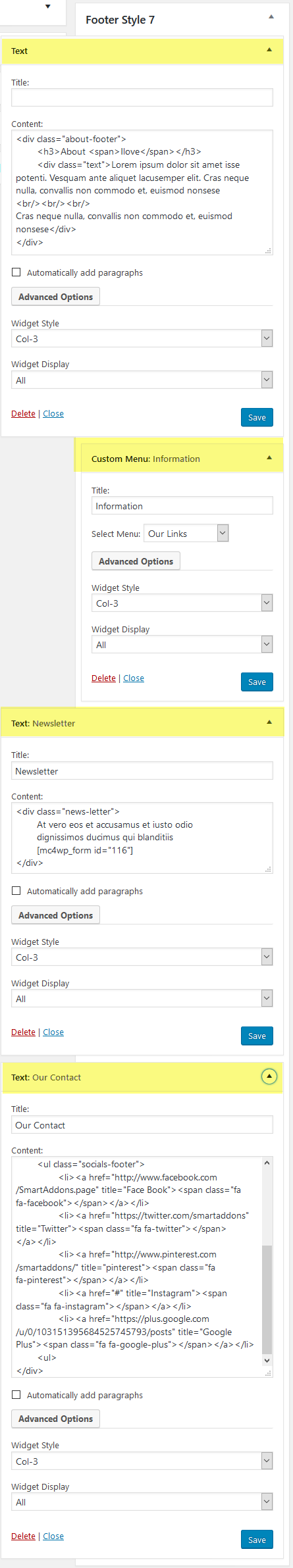Screen dimensions: 293x1568
Task: Click circled arrow on Text: Our Contact
Action: coord(269,1076)
